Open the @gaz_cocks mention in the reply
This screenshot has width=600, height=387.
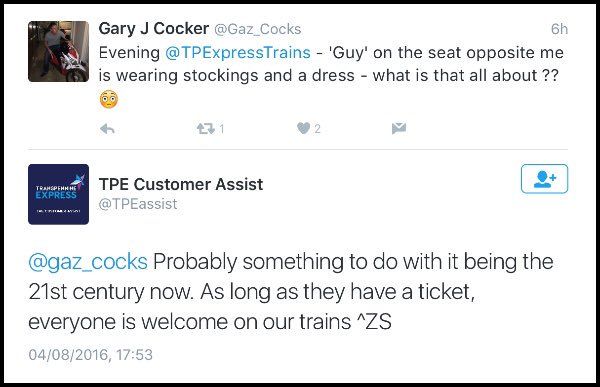coord(88,262)
